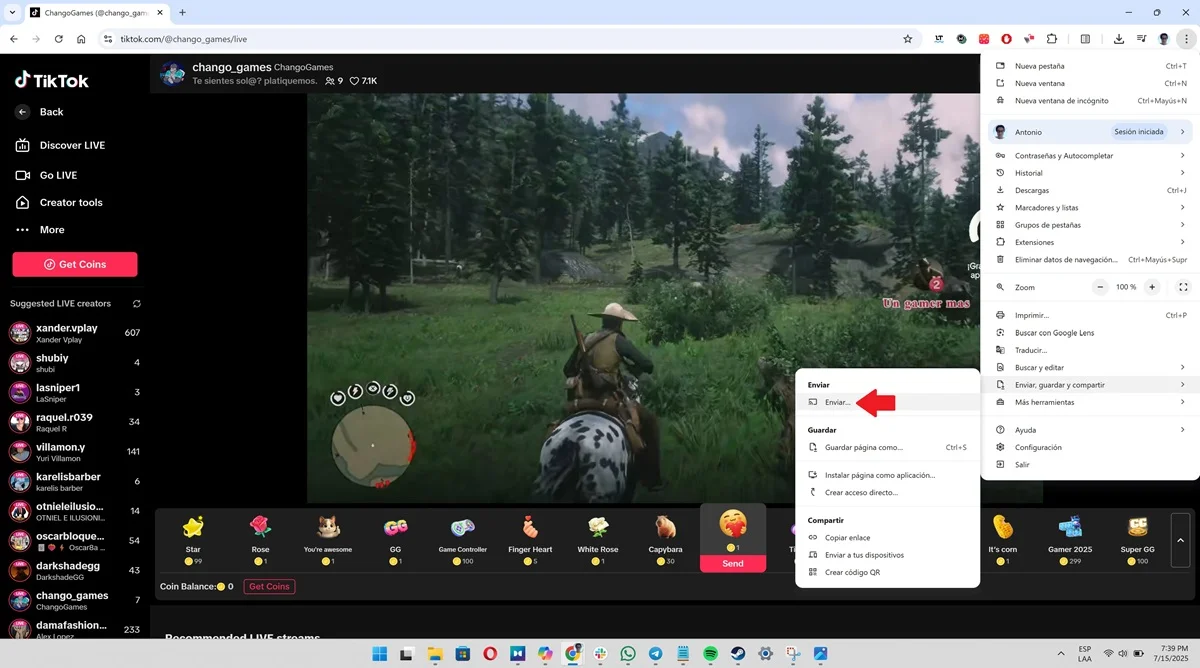Open villamon.y suggested live creator
1200x668 pixels.
pyautogui.click(x=75, y=452)
